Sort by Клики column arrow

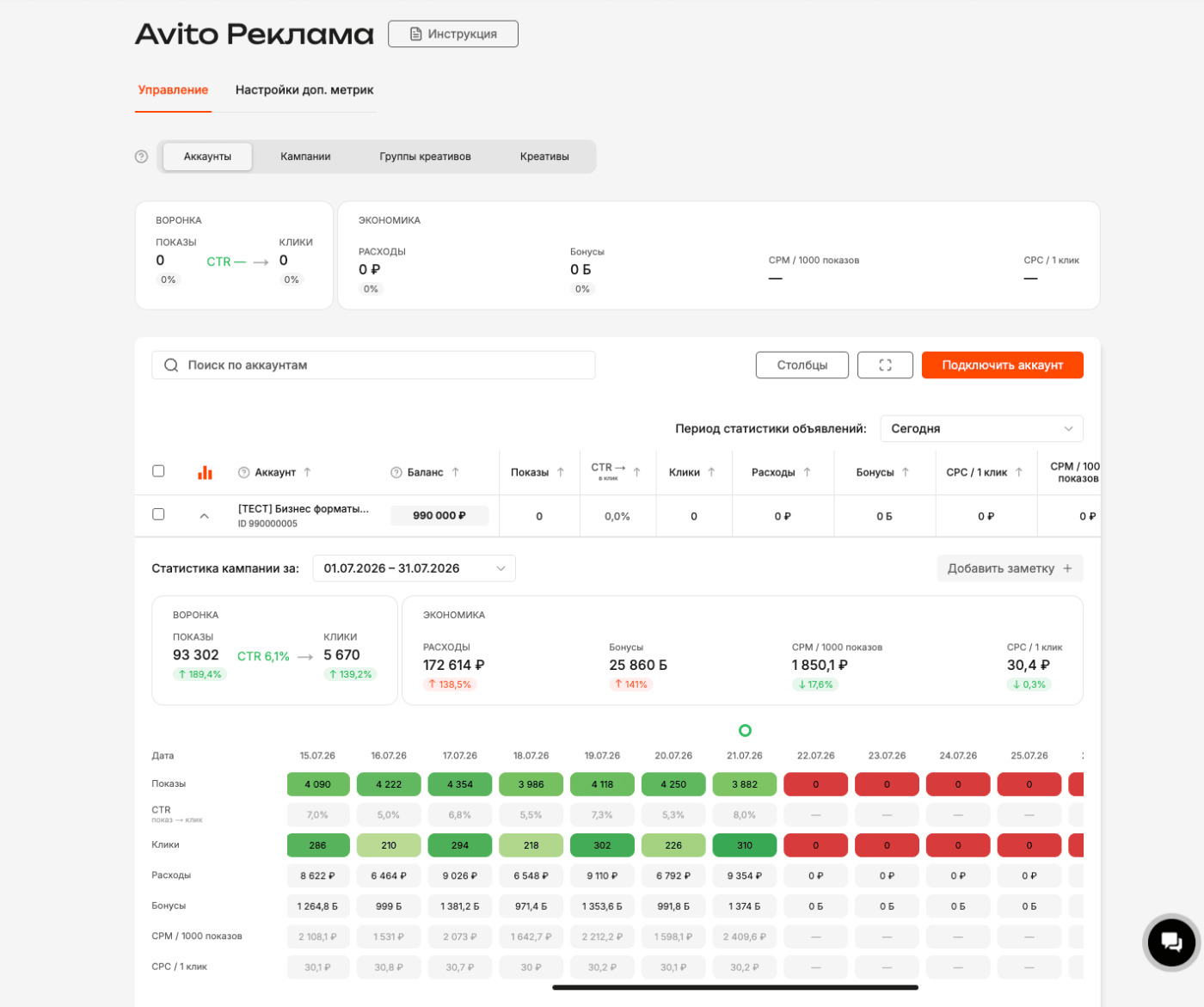coord(711,472)
